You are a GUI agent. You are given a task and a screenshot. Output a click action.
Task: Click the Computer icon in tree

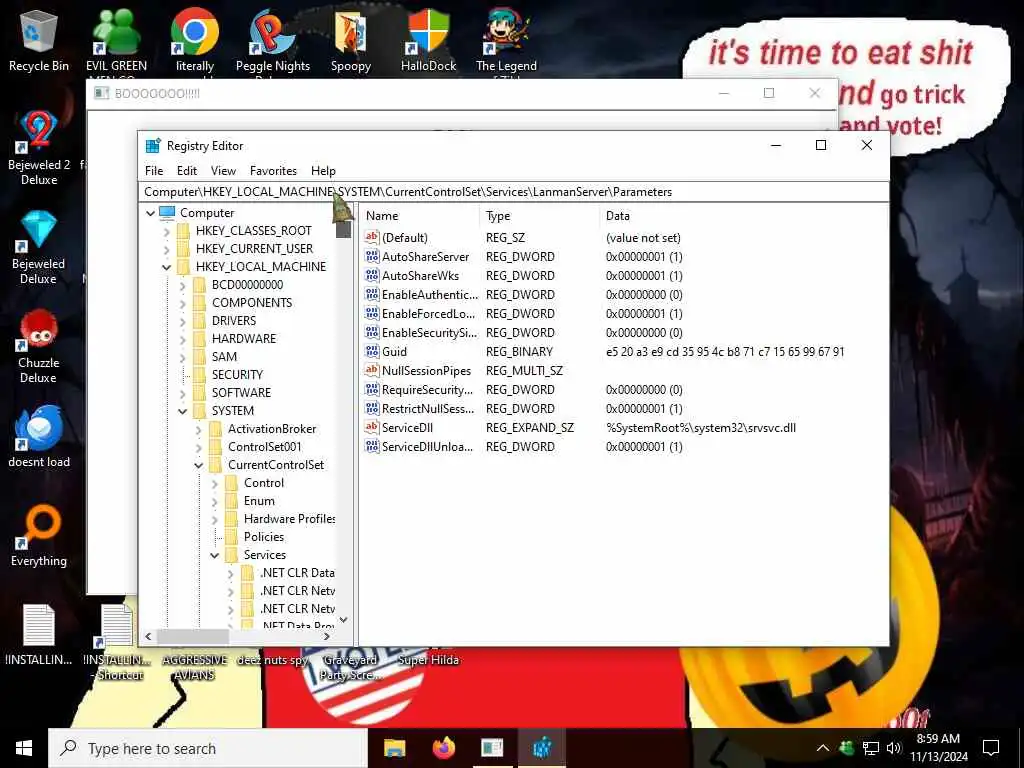(x=167, y=212)
